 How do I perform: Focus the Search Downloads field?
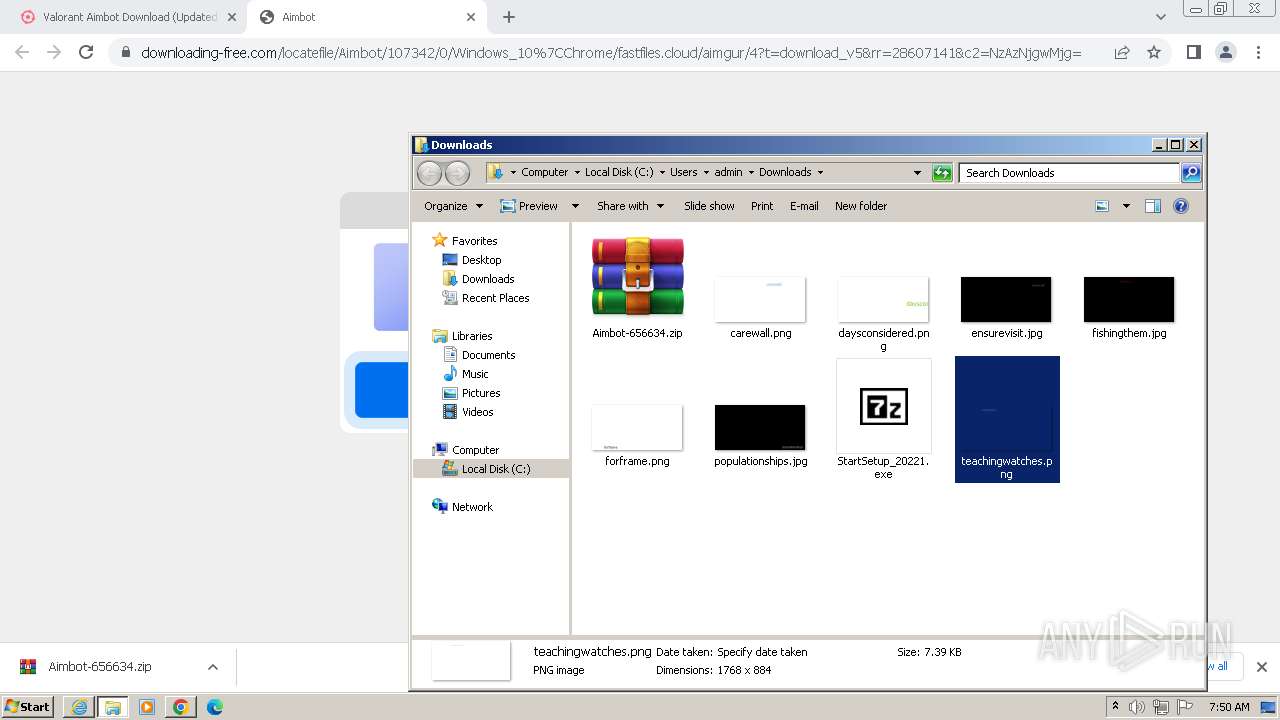click(x=1069, y=173)
